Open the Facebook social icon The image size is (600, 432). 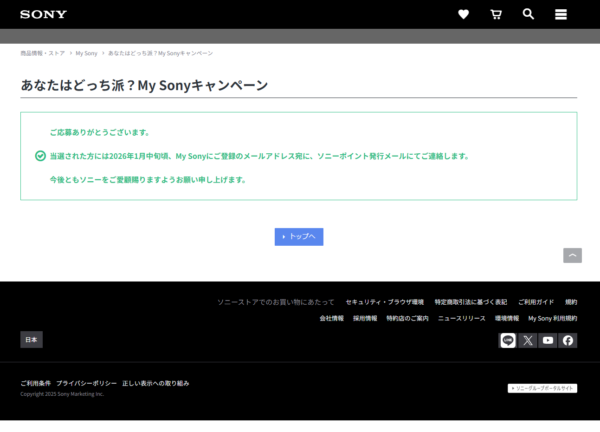[568, 340]
